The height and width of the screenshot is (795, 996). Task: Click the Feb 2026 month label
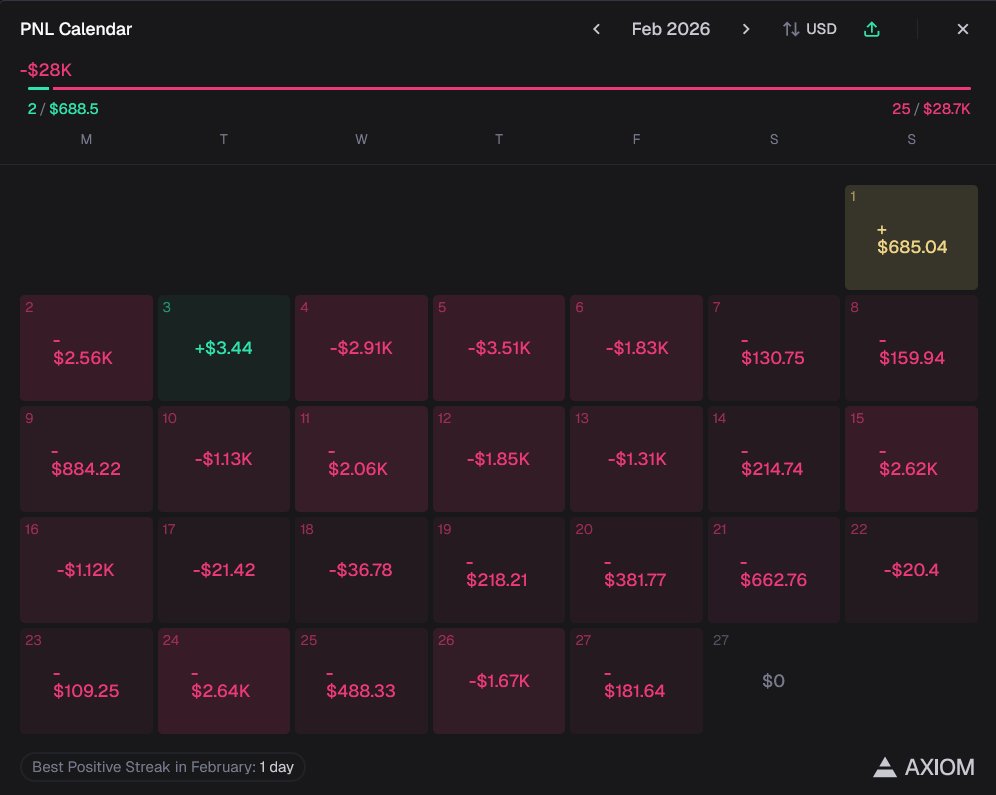[671, 29]
